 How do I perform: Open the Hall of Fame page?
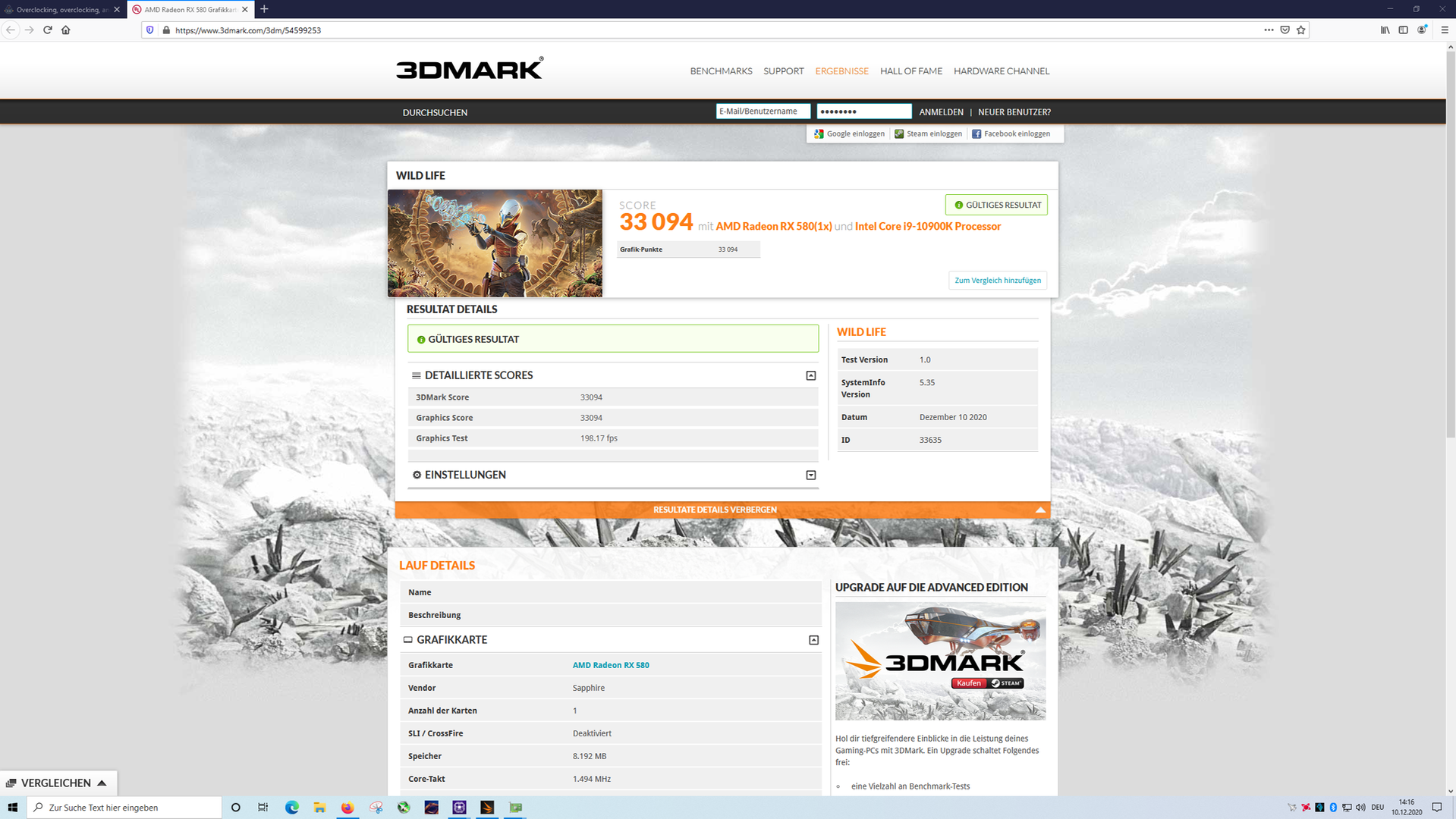tap(910, 71)
